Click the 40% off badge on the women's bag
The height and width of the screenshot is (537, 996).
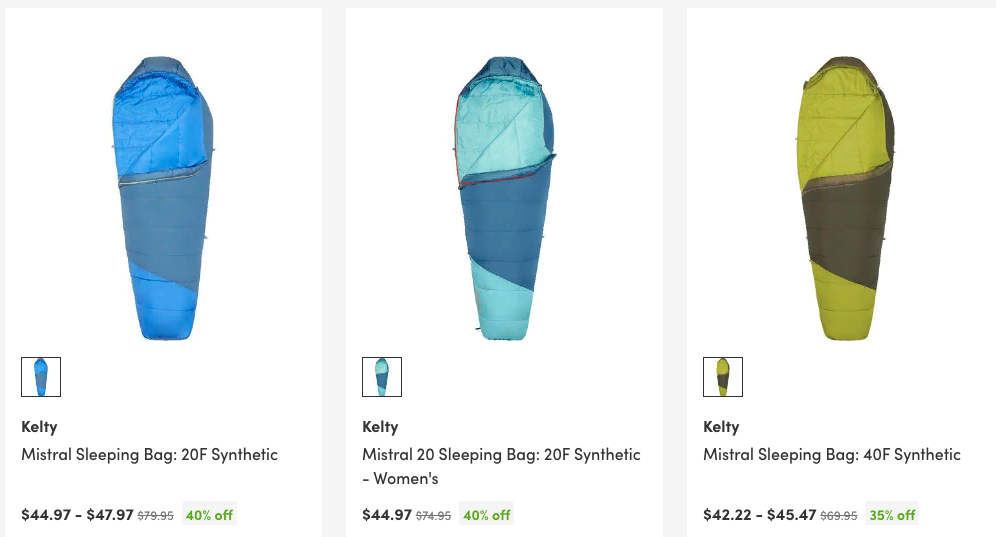(x=487, y=515)
